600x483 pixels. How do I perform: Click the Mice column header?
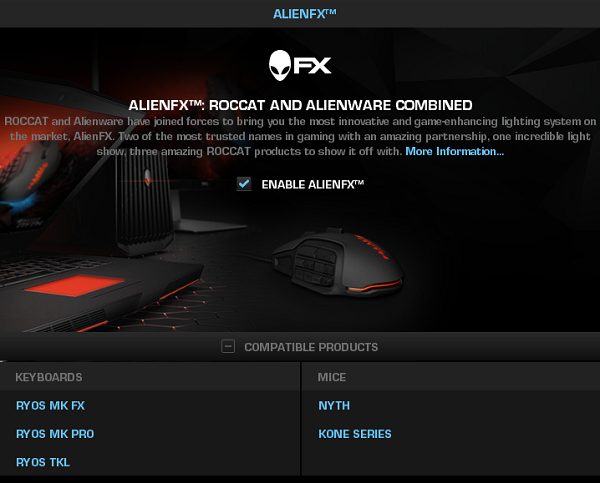click(x=332, y=377)
